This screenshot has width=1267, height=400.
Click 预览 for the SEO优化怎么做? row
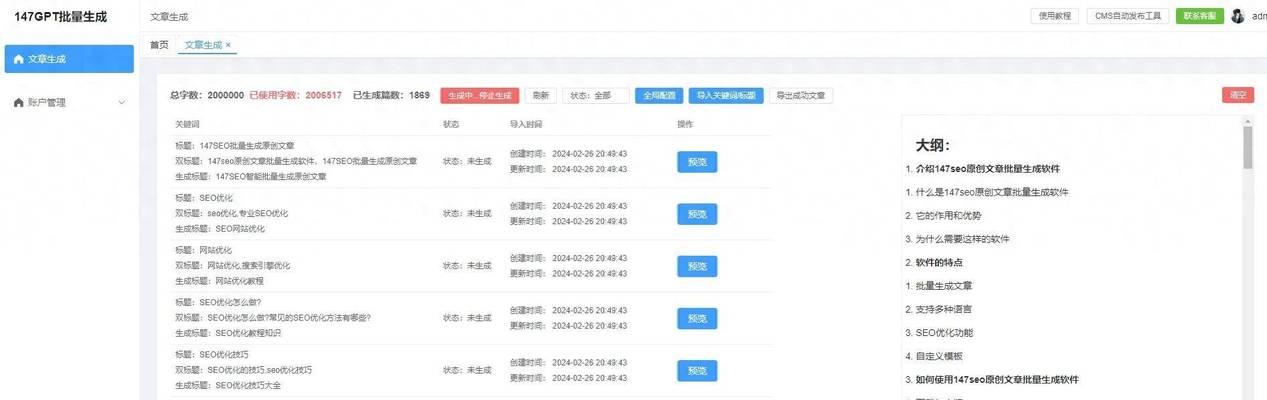point(697,319)
